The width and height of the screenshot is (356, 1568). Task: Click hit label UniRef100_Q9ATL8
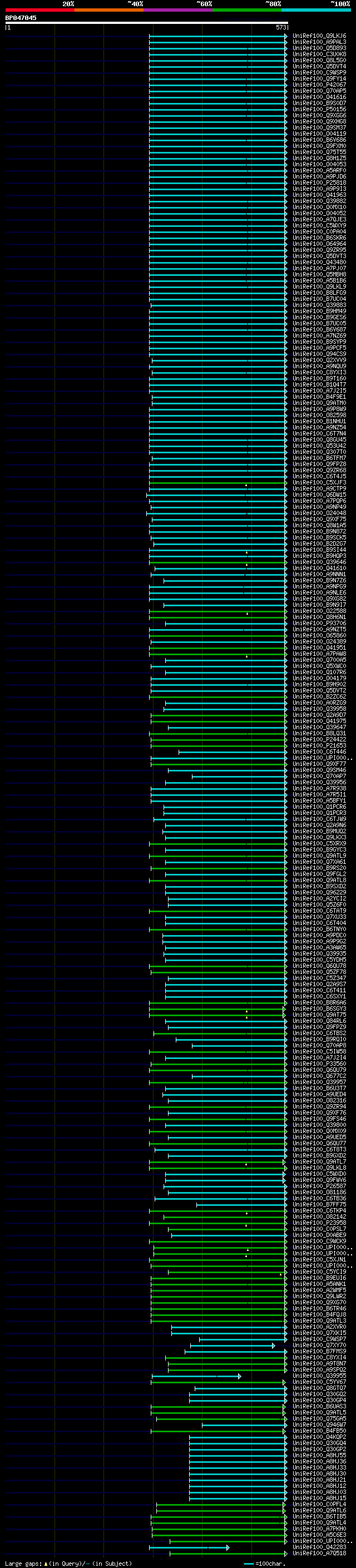pyautogui.click(x=319, y=880)
